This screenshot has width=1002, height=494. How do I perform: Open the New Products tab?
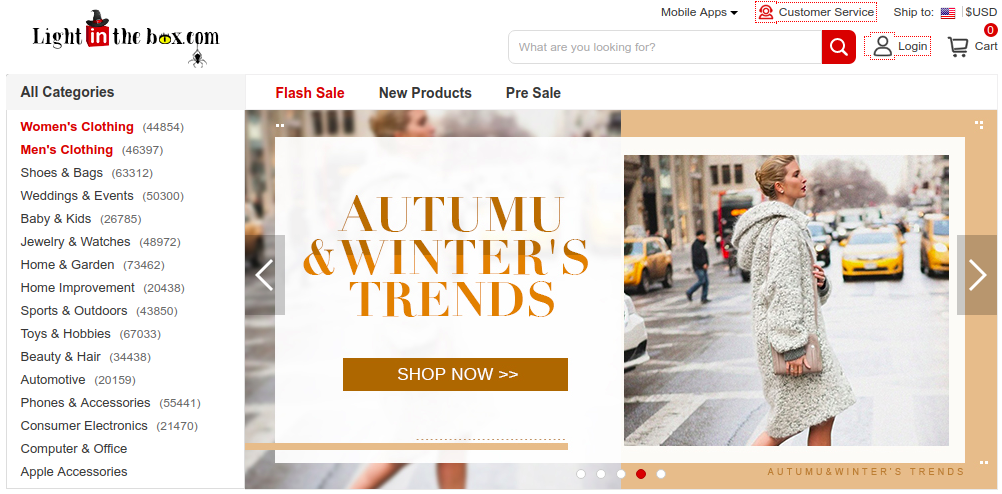click(x=425, y=93)
